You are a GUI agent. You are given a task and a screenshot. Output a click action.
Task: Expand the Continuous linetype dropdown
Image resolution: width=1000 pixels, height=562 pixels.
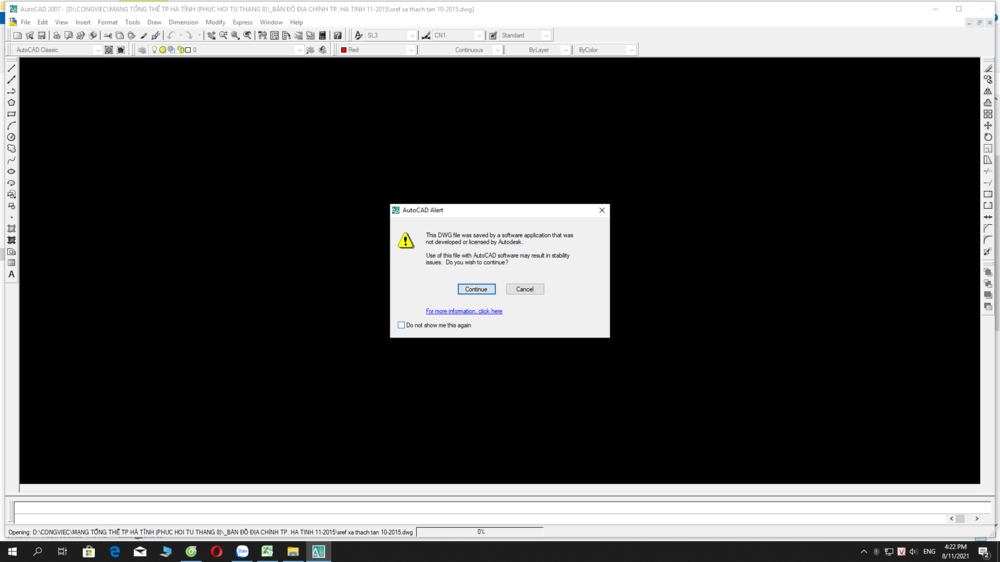point(497,50)
